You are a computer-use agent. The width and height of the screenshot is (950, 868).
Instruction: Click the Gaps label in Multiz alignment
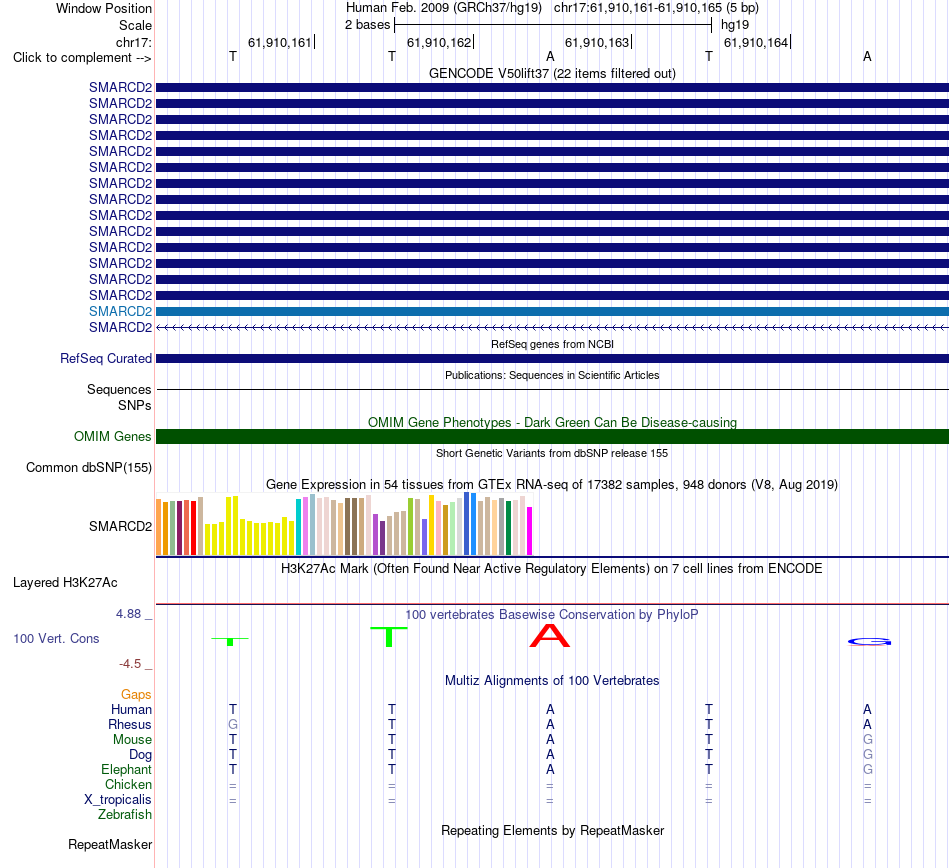[136, 694]
